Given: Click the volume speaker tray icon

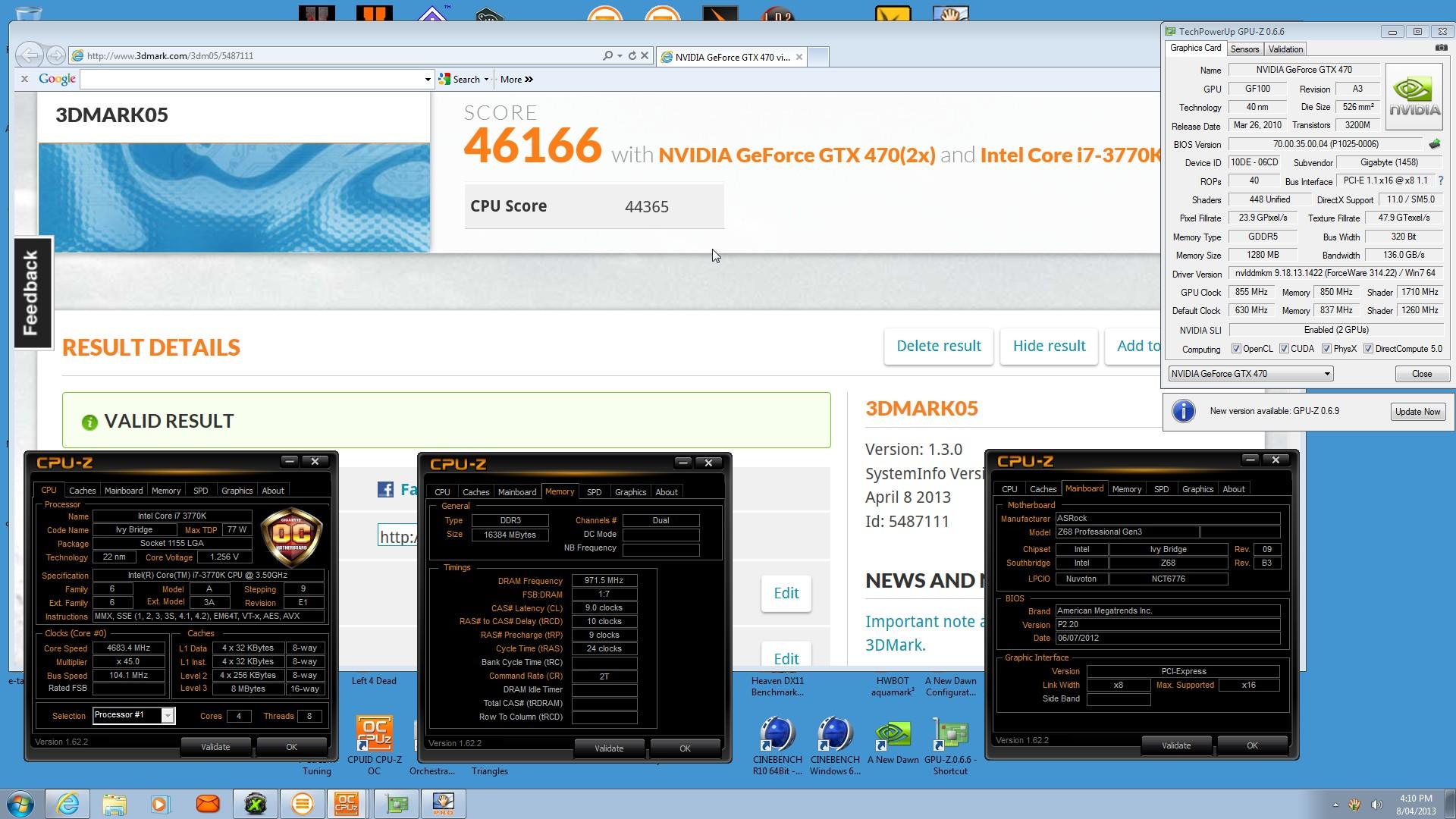Looking at the screenshot, I should 1377,805.
